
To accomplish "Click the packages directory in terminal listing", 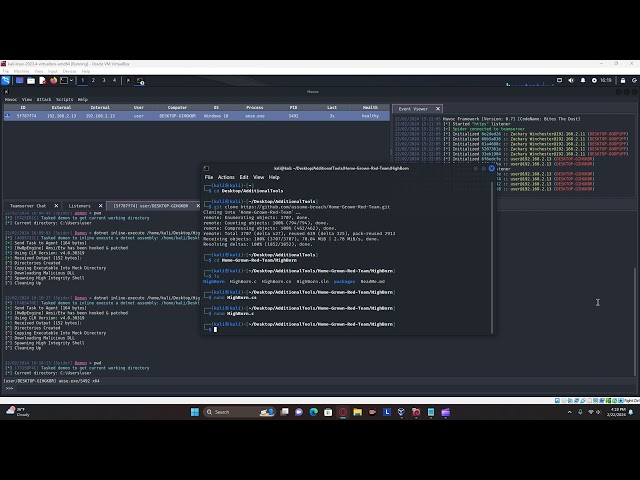I will coord(344,281).
